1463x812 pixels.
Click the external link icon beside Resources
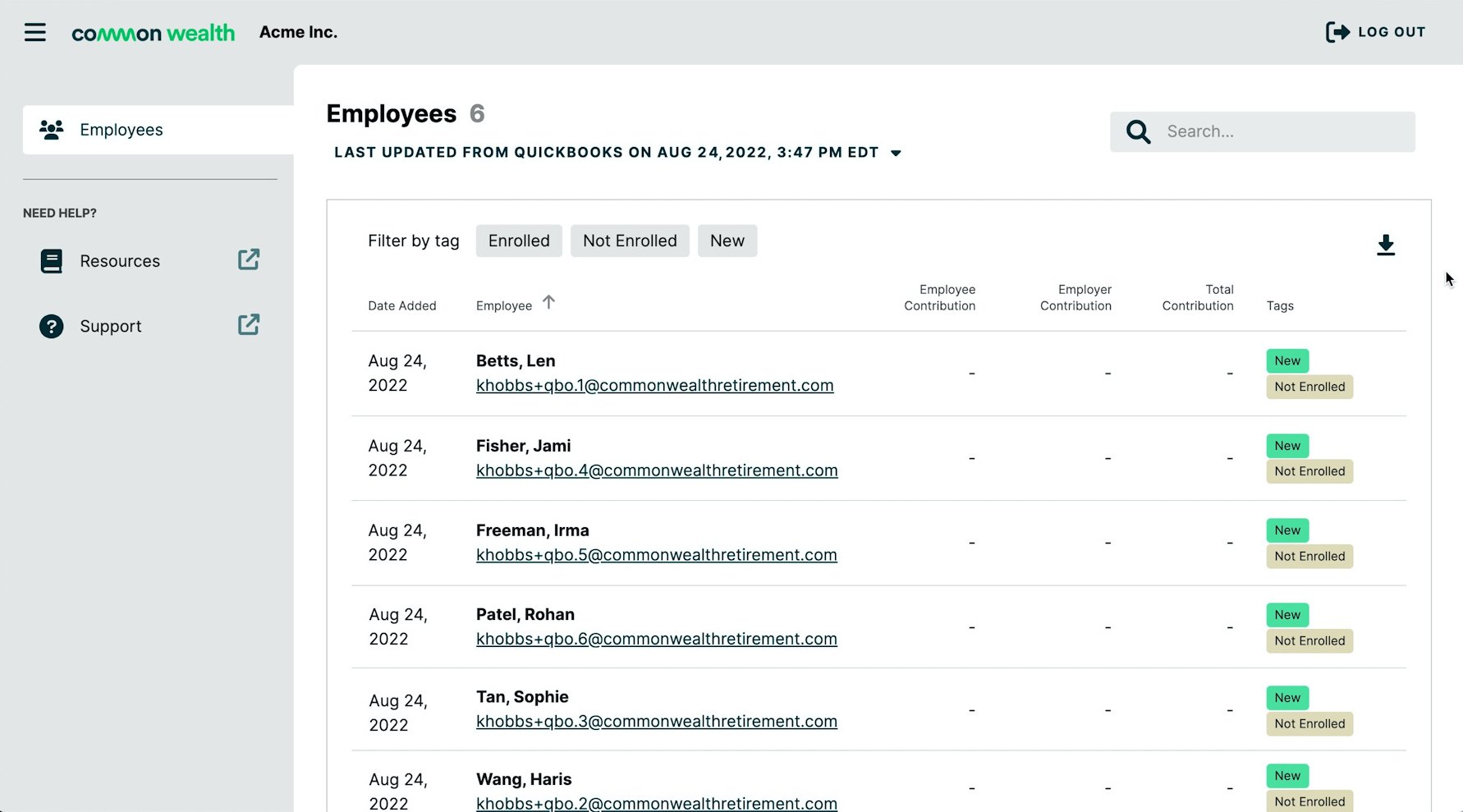coord(249,259)
